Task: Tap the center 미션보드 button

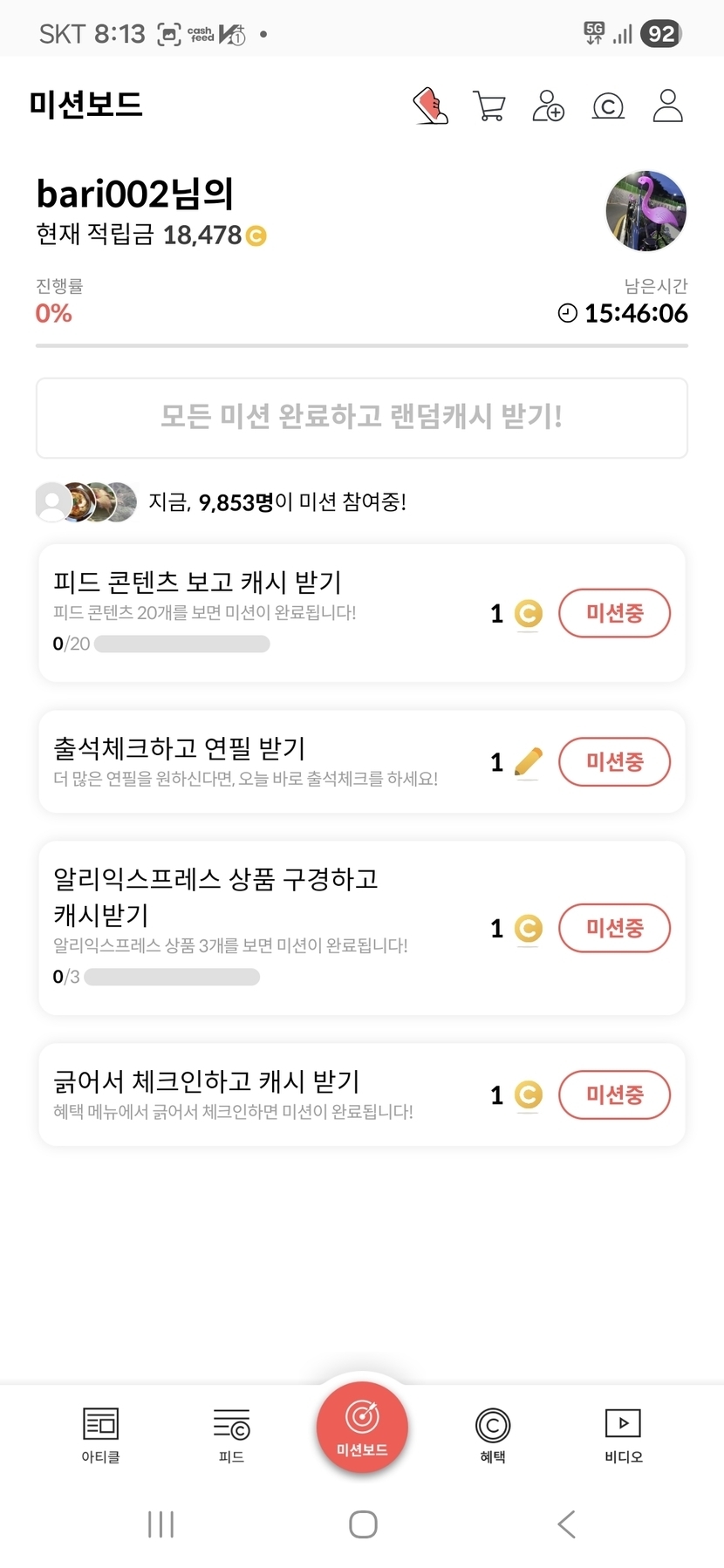Action: tap(362, 1428)
